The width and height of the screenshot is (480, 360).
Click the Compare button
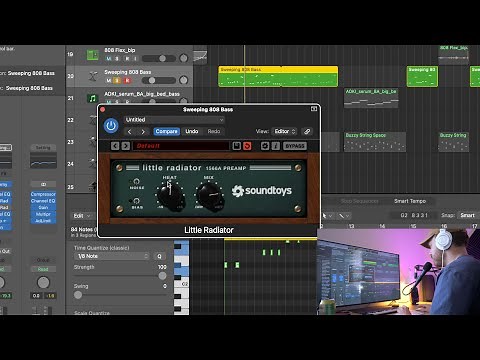click(167, 131)
